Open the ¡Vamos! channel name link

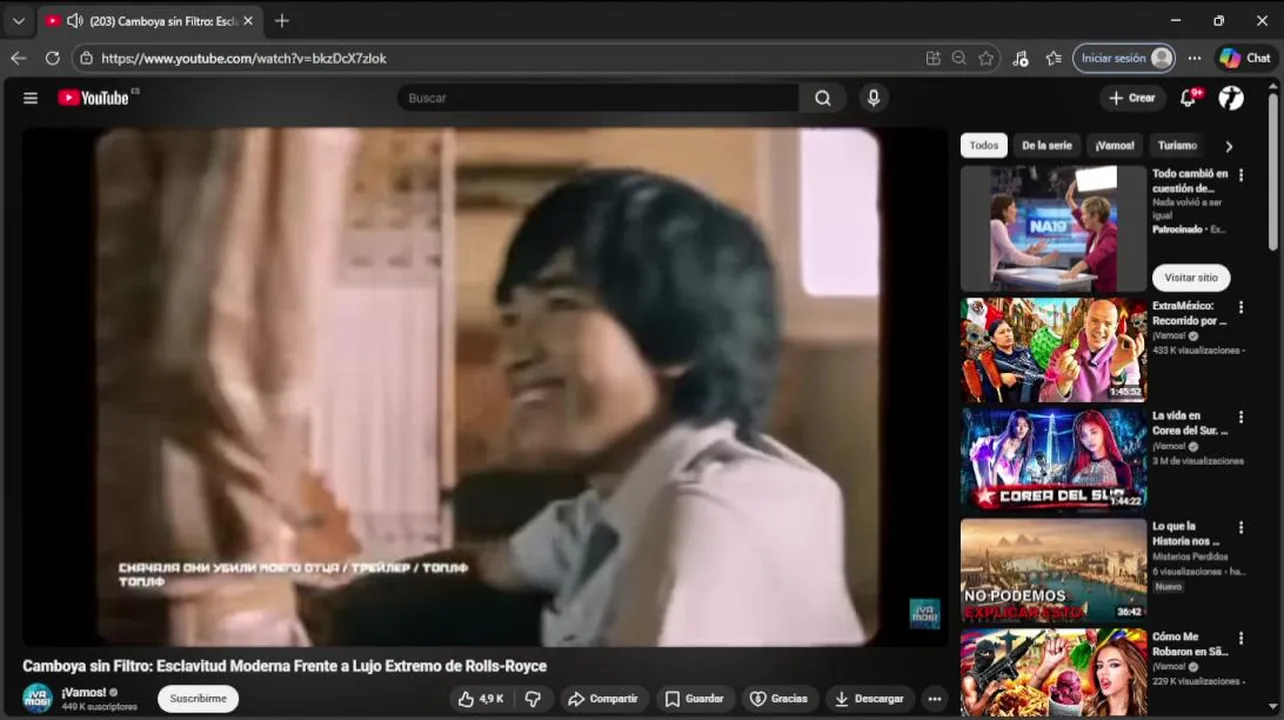pyautogui.click(x=83, y=692)
